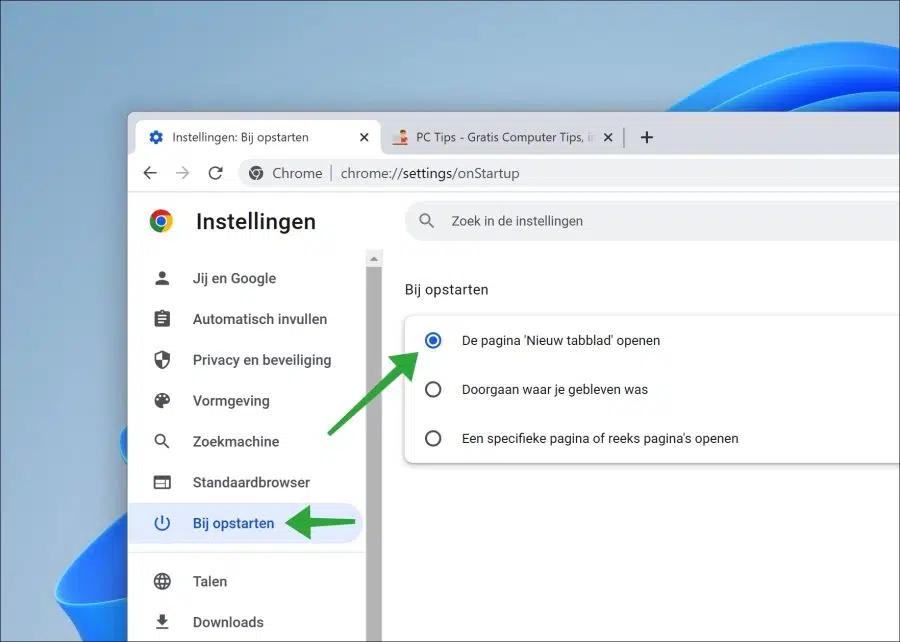This screenshot has height=642, width=900.
Task: Open Downloads settings
Action: pyautogui.click(x=247, y=622)
